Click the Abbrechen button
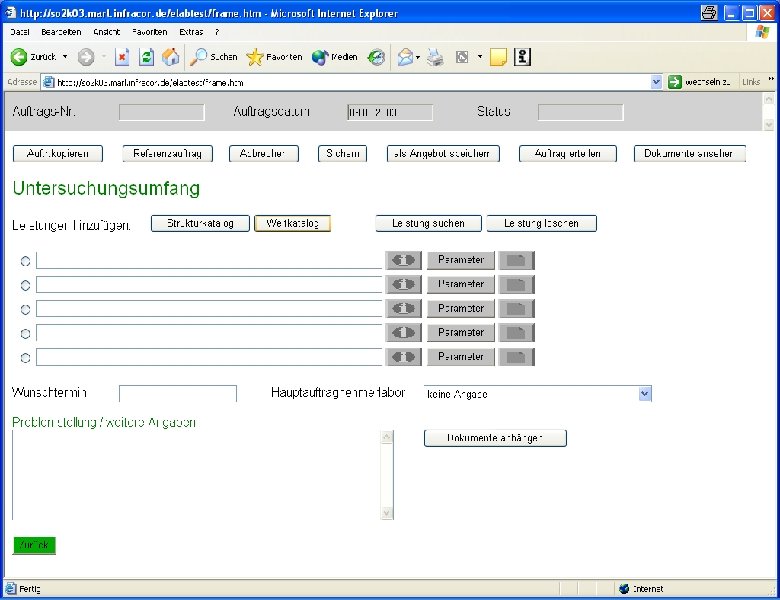 click(264, 154)
